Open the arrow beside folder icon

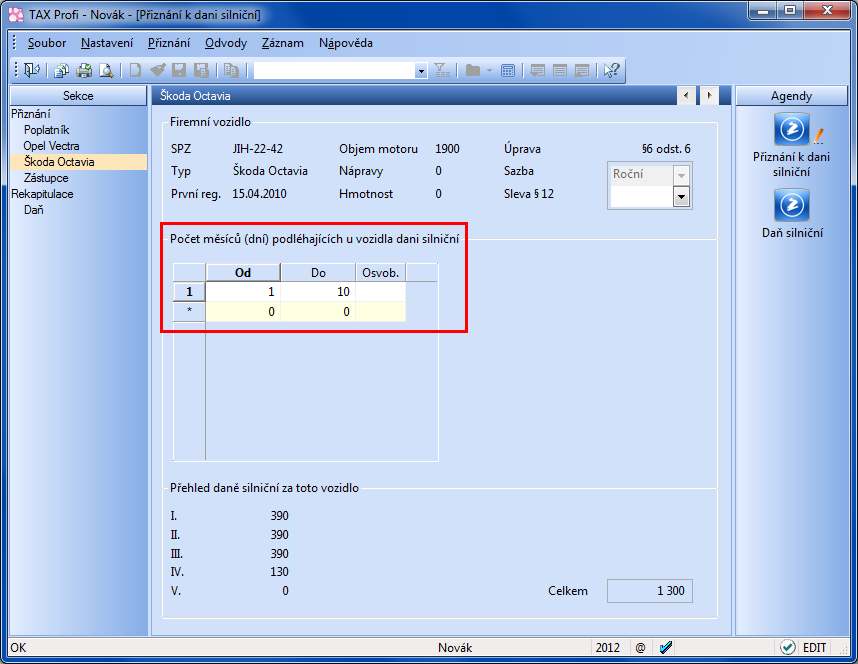click(489, 71)
